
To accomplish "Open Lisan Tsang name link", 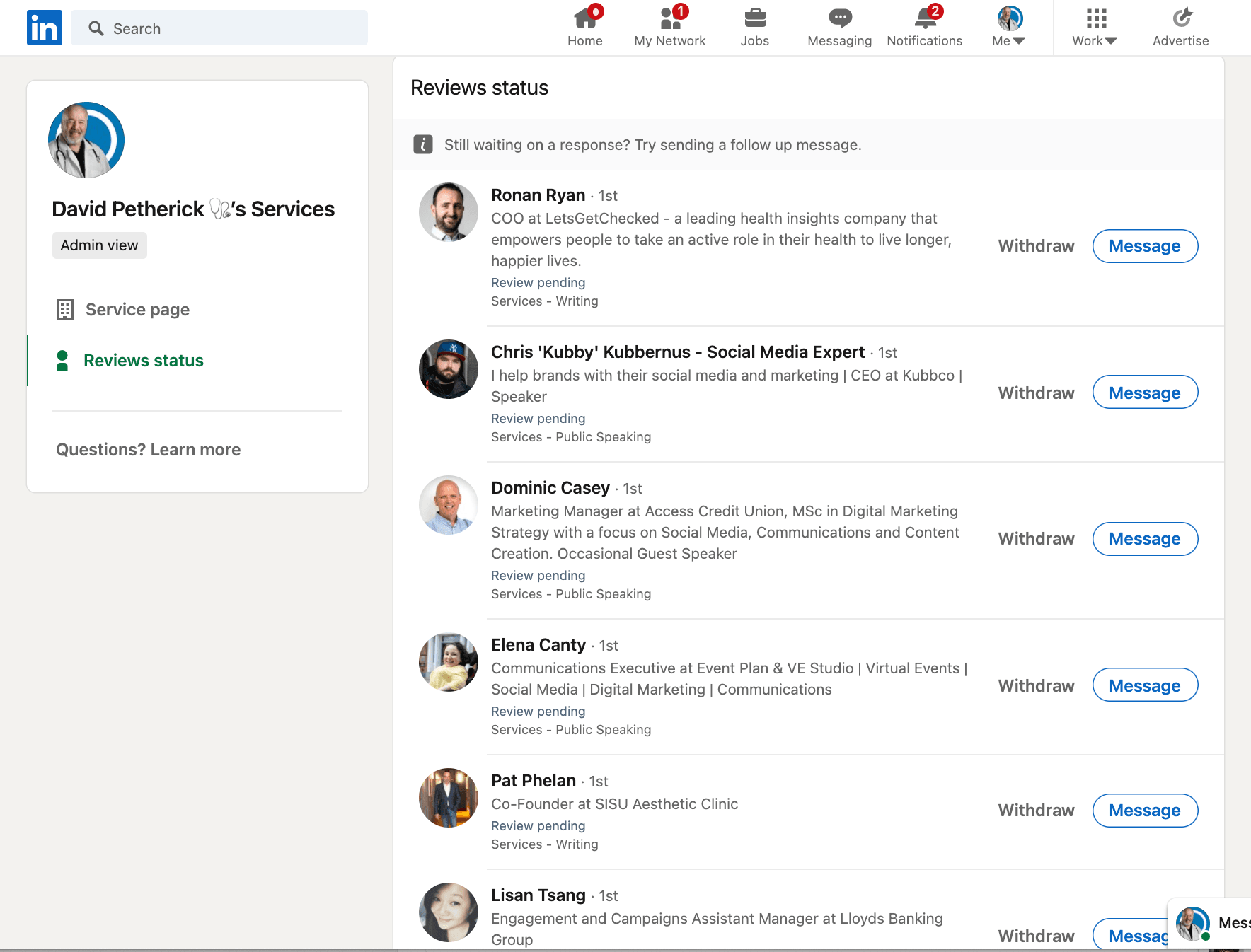I will pyautogui.click(x=538, y=895).
